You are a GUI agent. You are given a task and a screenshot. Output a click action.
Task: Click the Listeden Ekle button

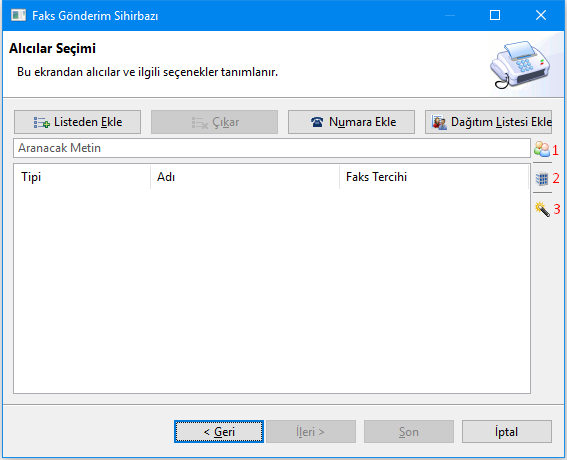pos(77,122)
